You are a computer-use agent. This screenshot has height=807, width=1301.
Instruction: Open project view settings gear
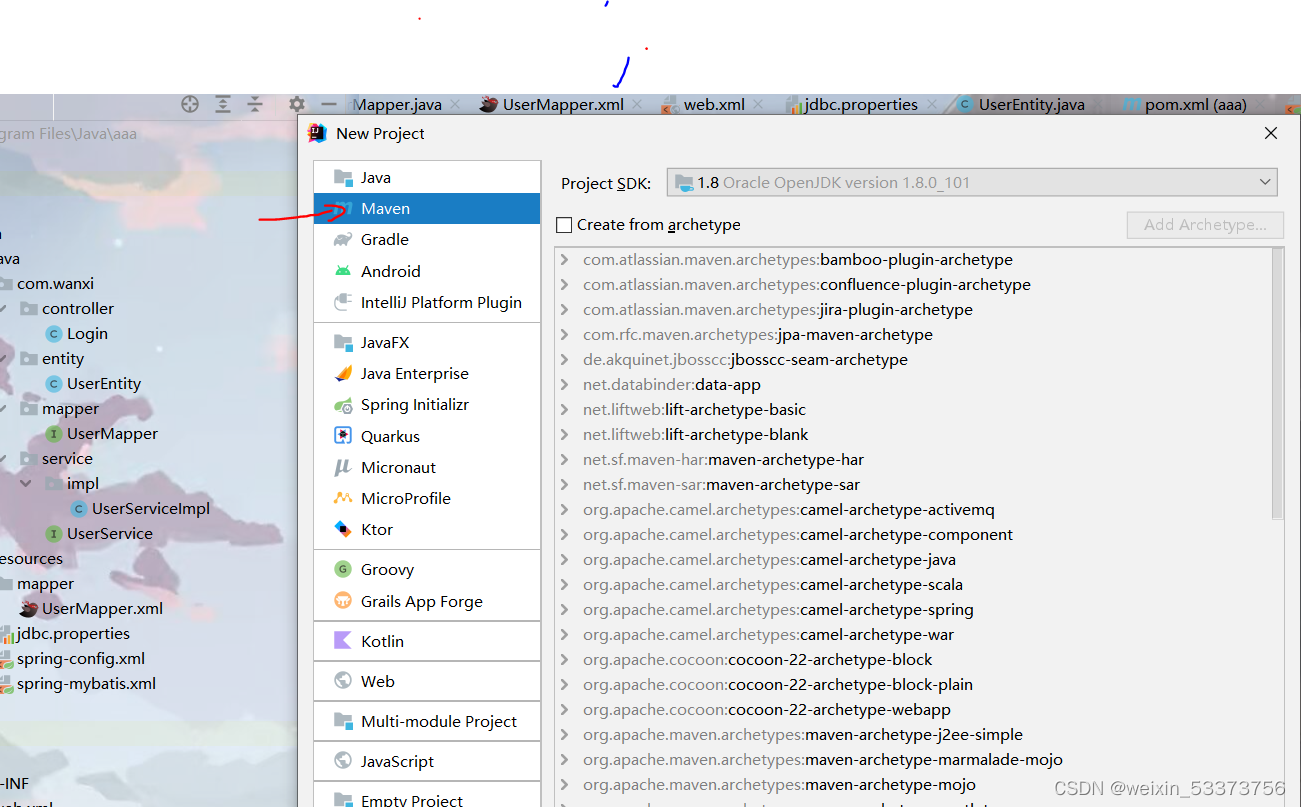(296, 104)
